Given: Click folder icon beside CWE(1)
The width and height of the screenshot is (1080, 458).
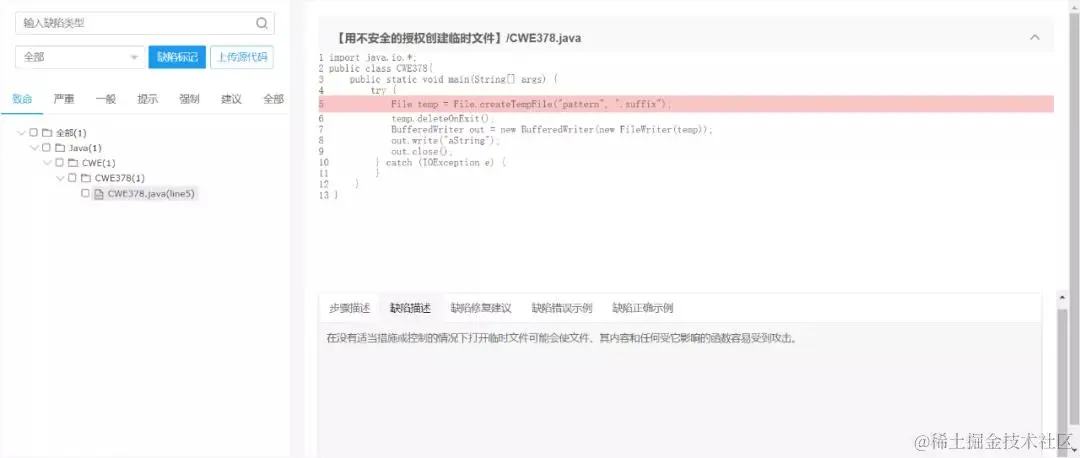Looking at the screenshot, I should [73, 163].
